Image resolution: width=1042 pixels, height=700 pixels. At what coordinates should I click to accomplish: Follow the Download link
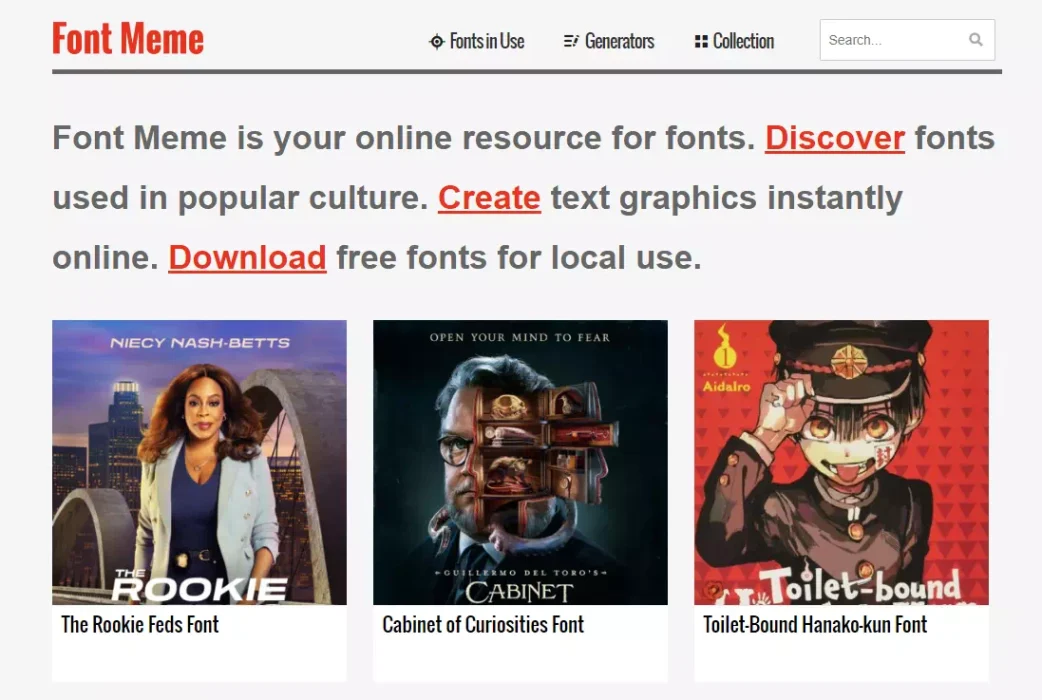(x=247, y=258)
